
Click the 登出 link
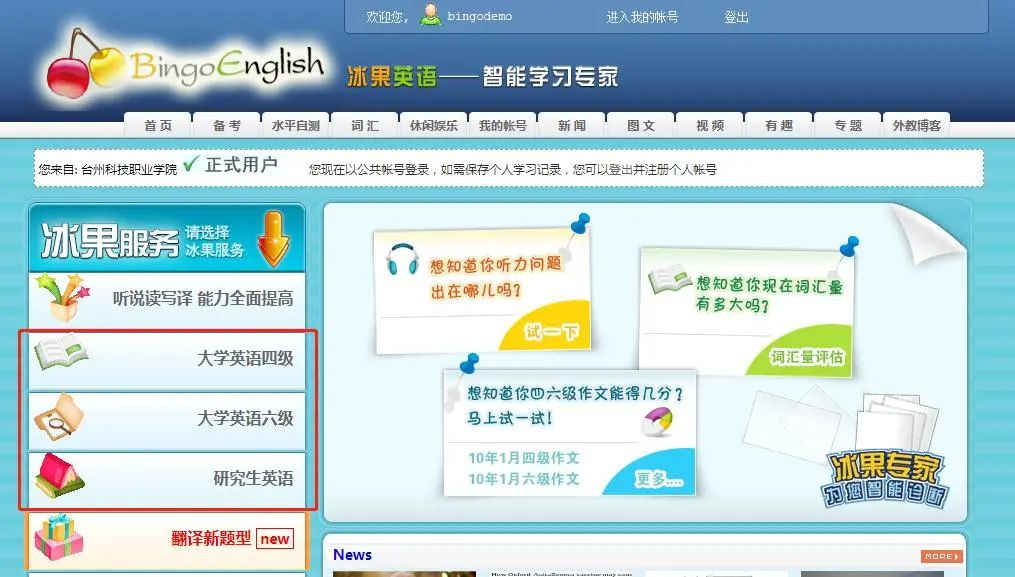coord(737,17)
